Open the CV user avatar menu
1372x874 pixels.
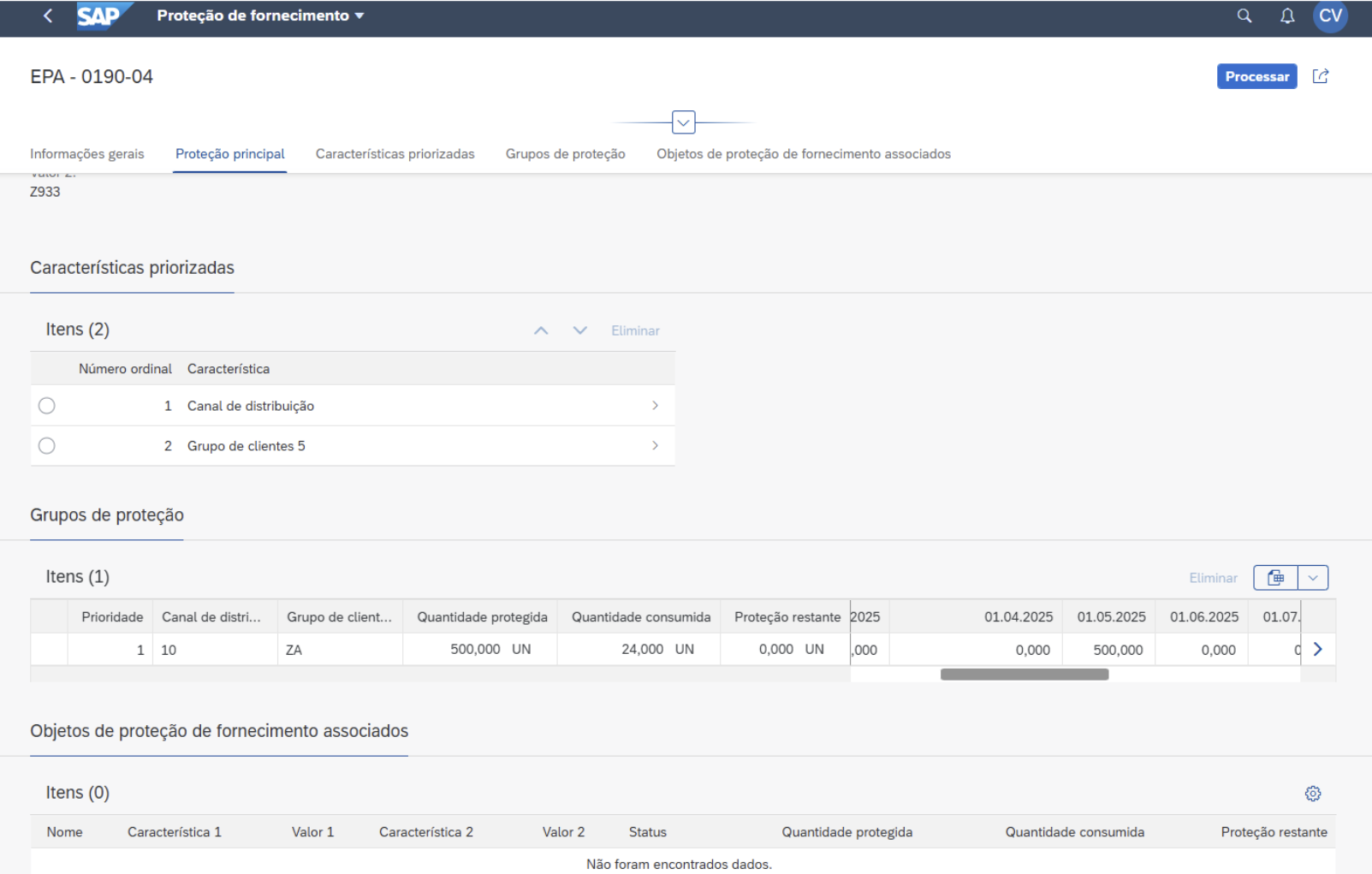1330,16
